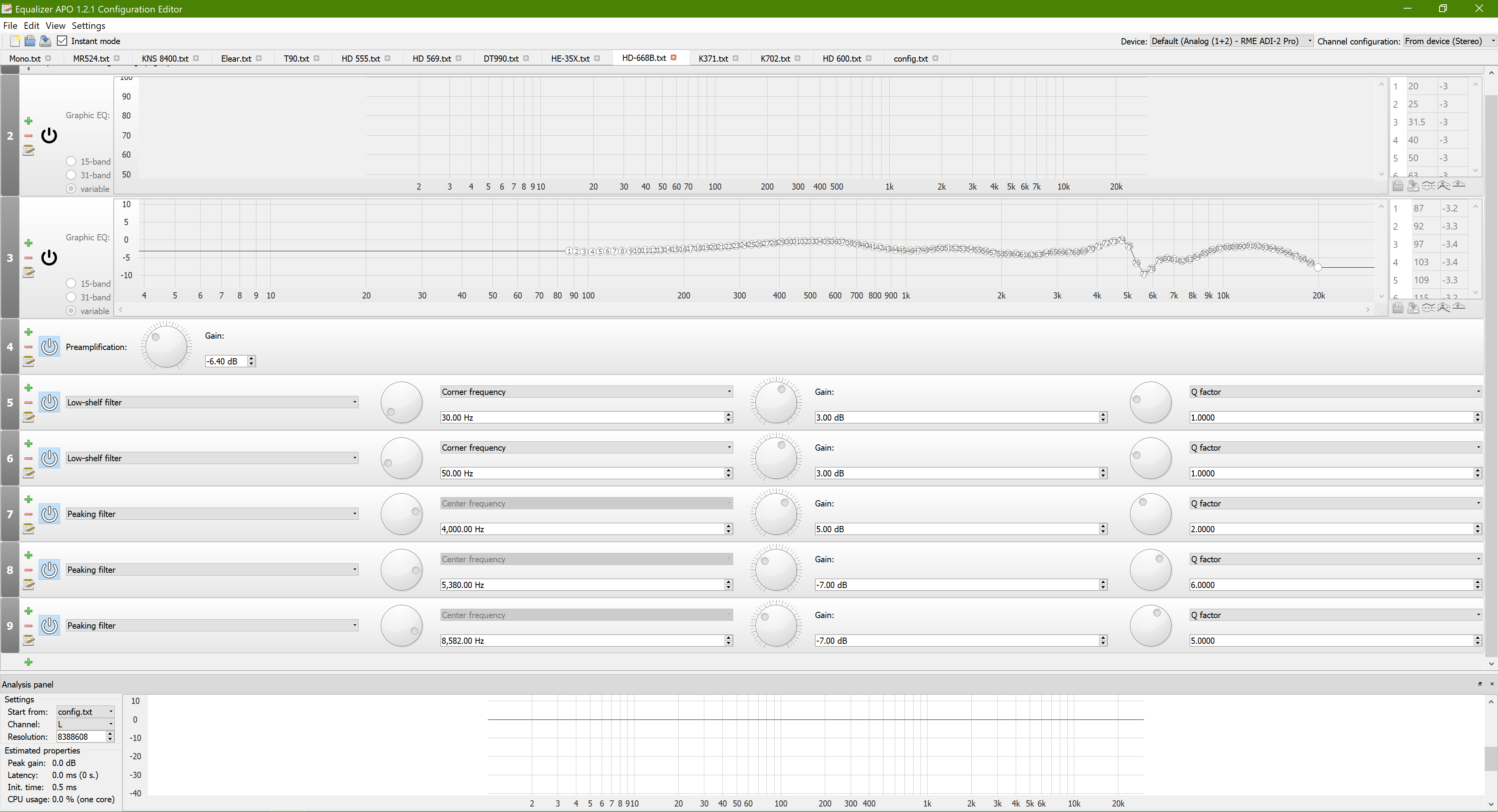The width and height of the screenshot is (1498, 812).
Task: Select 31-band option in Graphic EQ 3
Action: pyautogui.click(x=71, y=297)
